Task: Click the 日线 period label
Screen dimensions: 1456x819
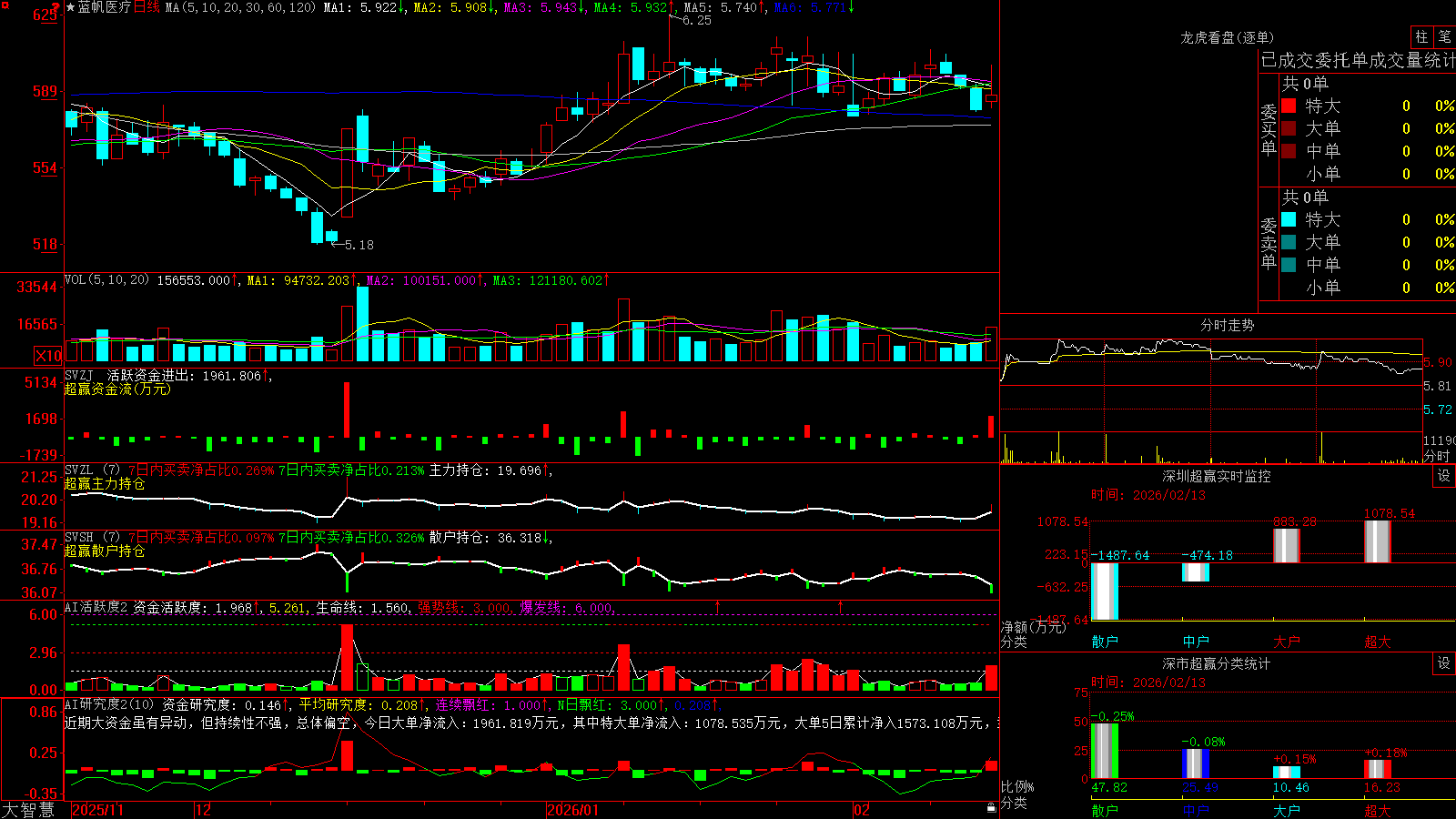Action: (147, 7)
